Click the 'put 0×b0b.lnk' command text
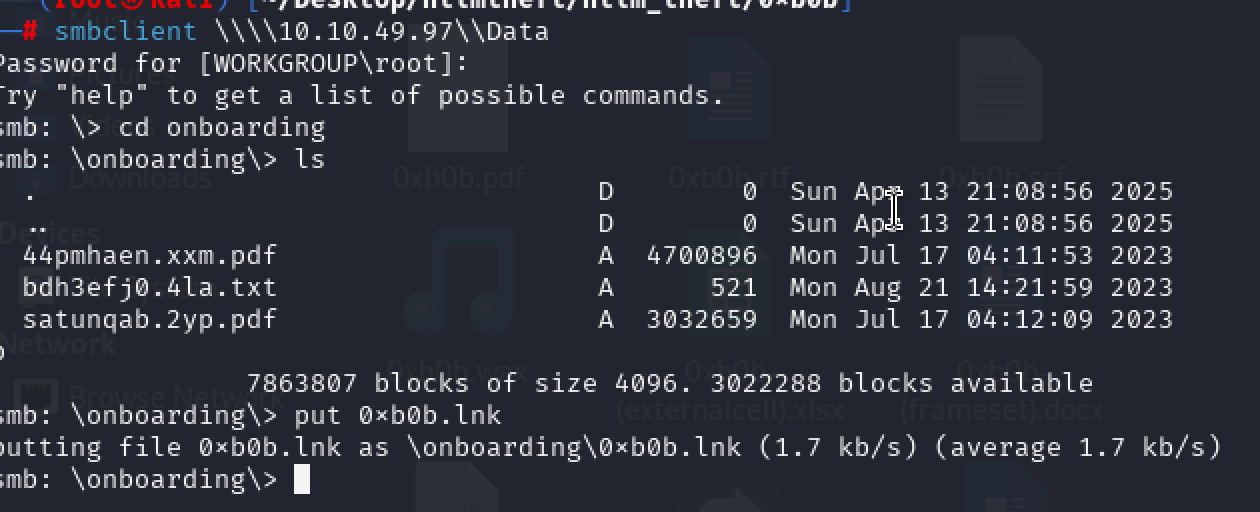This screenshot has width=1260, height=512. (398, 415)
